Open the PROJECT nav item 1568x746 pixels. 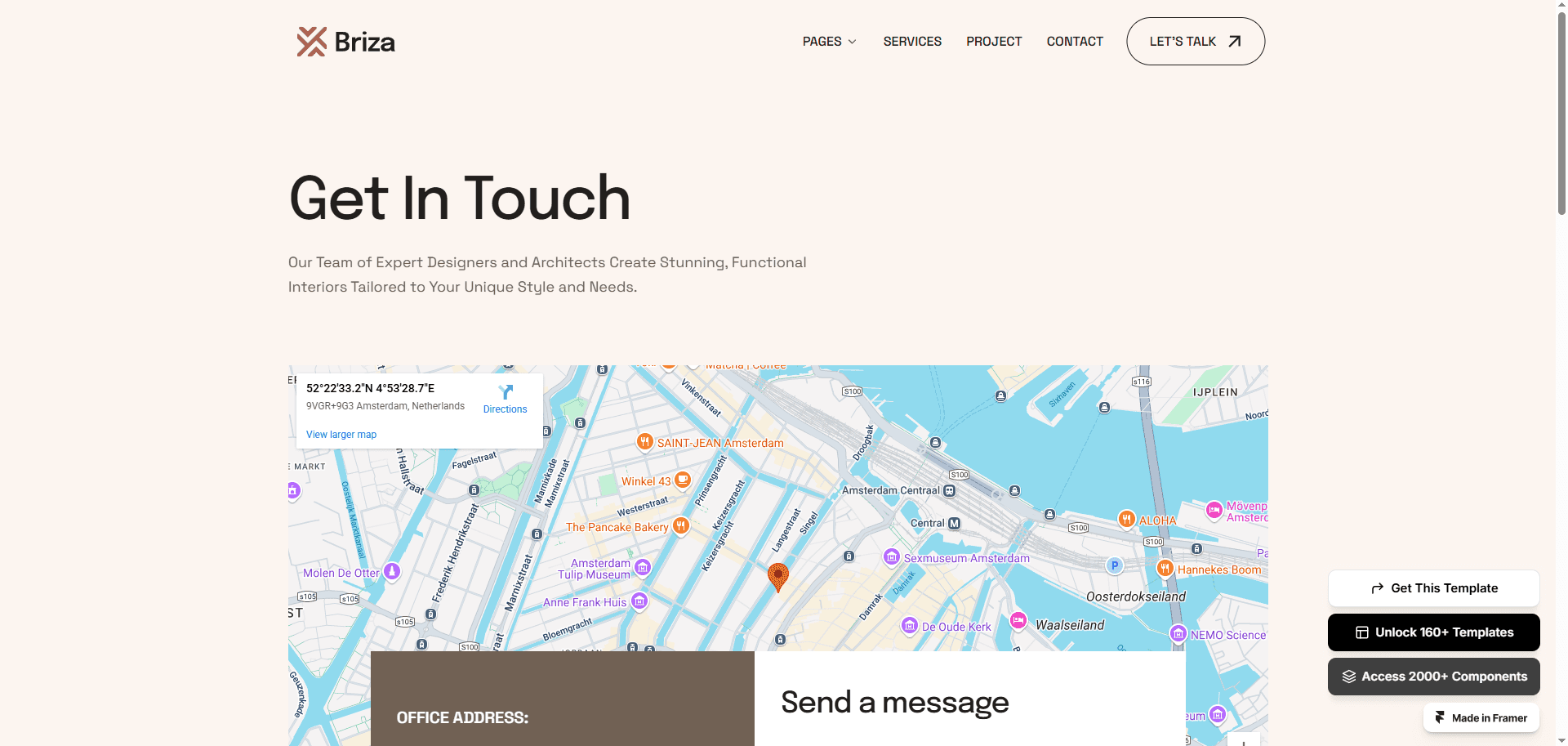pos(994,42)
